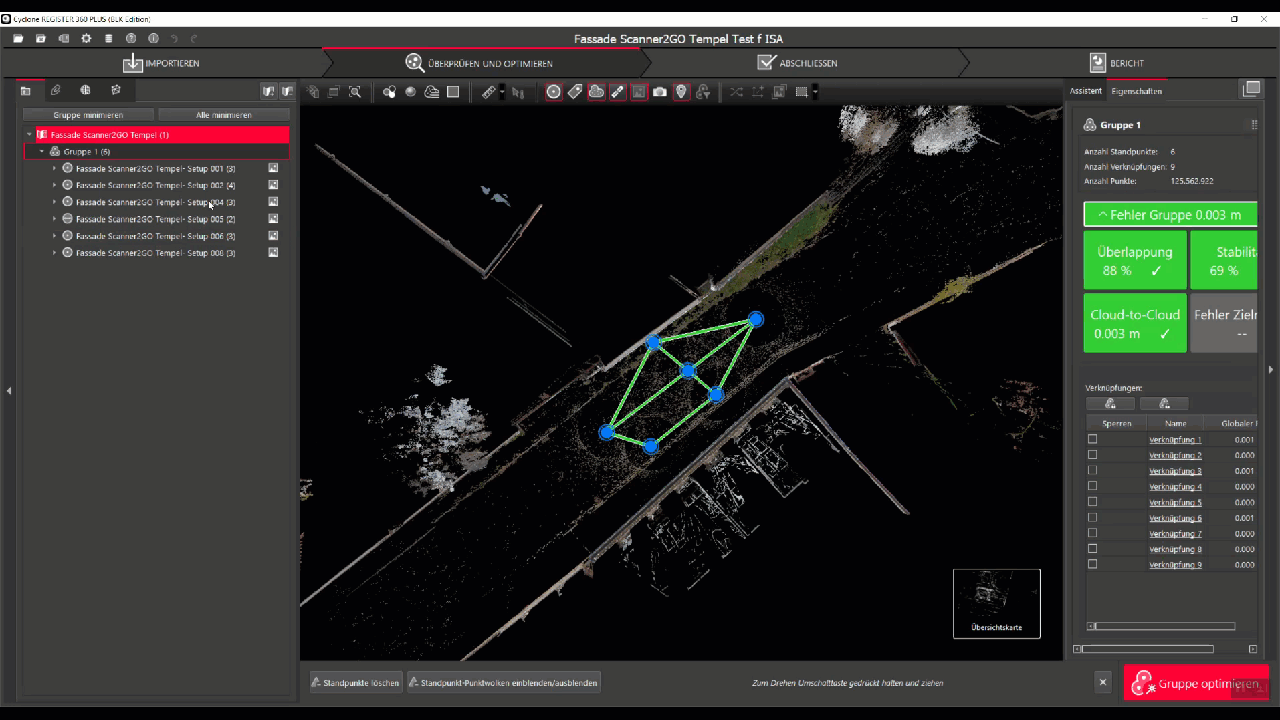Open the info icon in top toolbar

(153, 39)
